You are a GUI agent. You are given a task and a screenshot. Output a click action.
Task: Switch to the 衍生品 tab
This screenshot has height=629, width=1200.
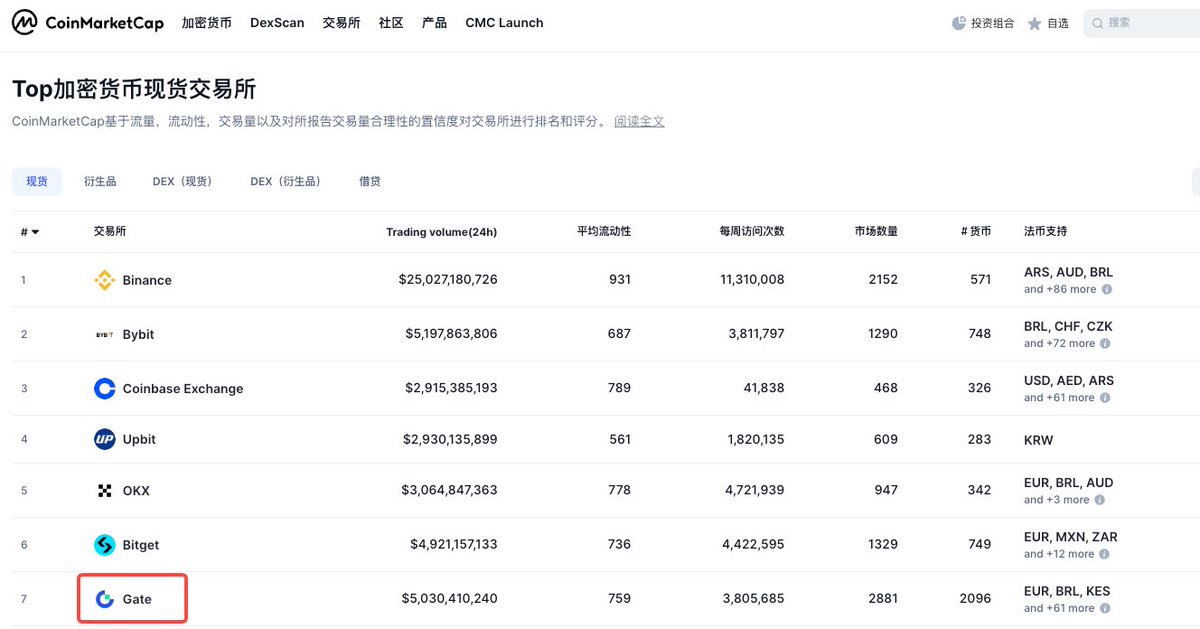click(x=100, y=181)
